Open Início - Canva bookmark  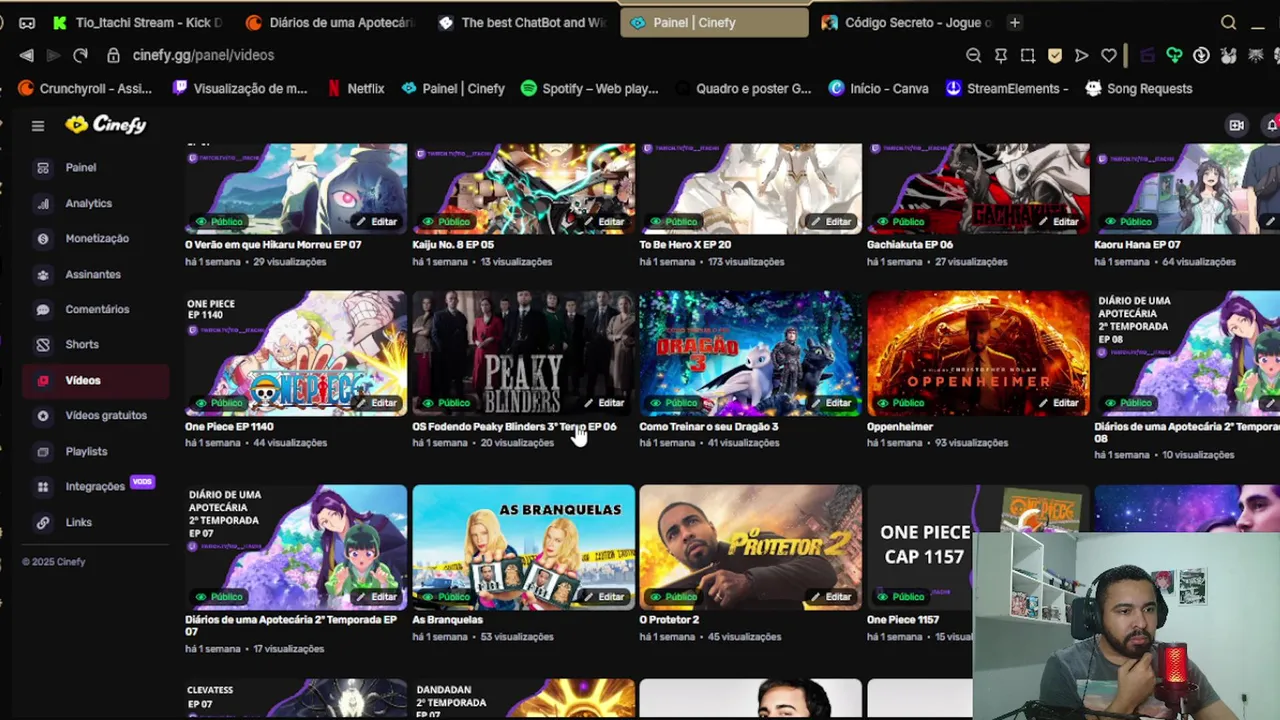(x=879, y=89)
